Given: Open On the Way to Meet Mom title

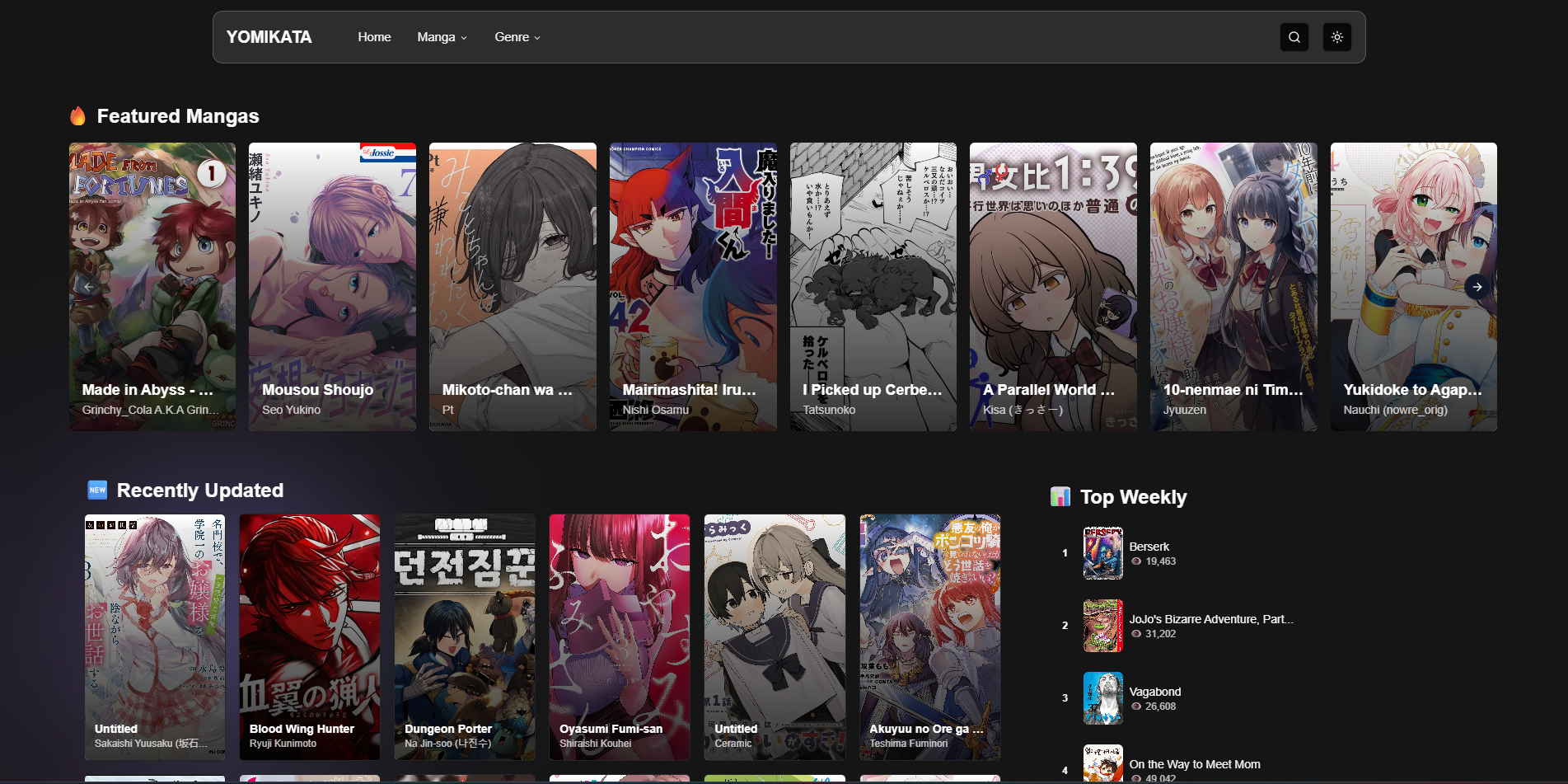Looking at the screenshot, I should pos(1194,764).
